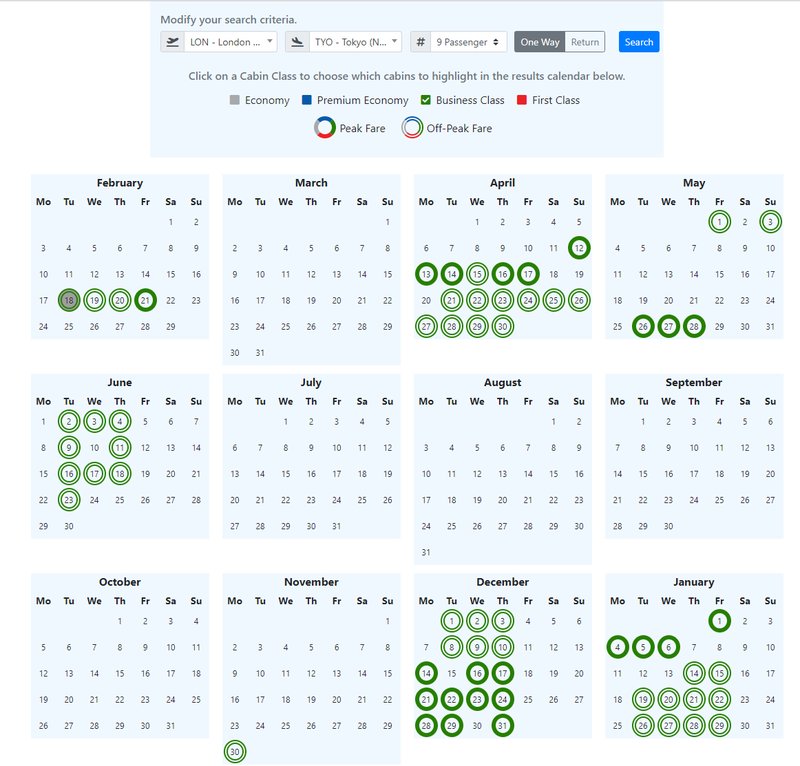Select circled February 21 date

[145, 299]
